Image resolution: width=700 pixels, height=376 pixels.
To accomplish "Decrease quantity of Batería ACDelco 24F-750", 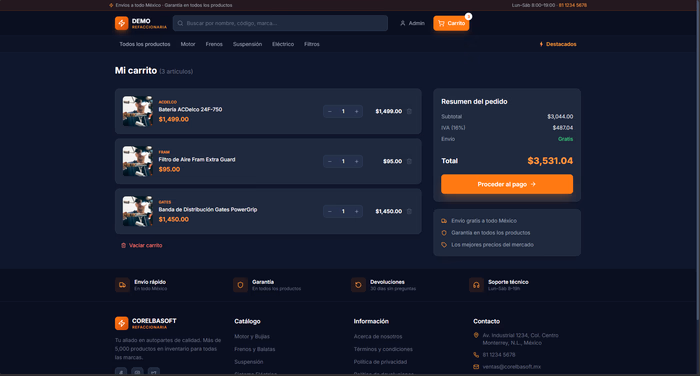I will pos(330,111).
